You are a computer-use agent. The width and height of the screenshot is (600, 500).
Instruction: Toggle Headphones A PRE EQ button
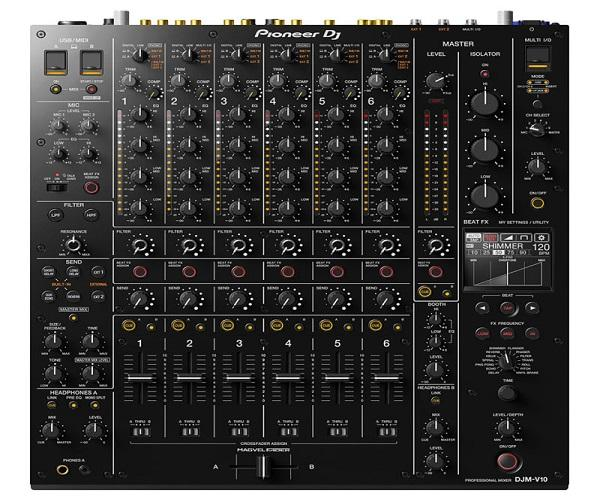tap(73, 405)
